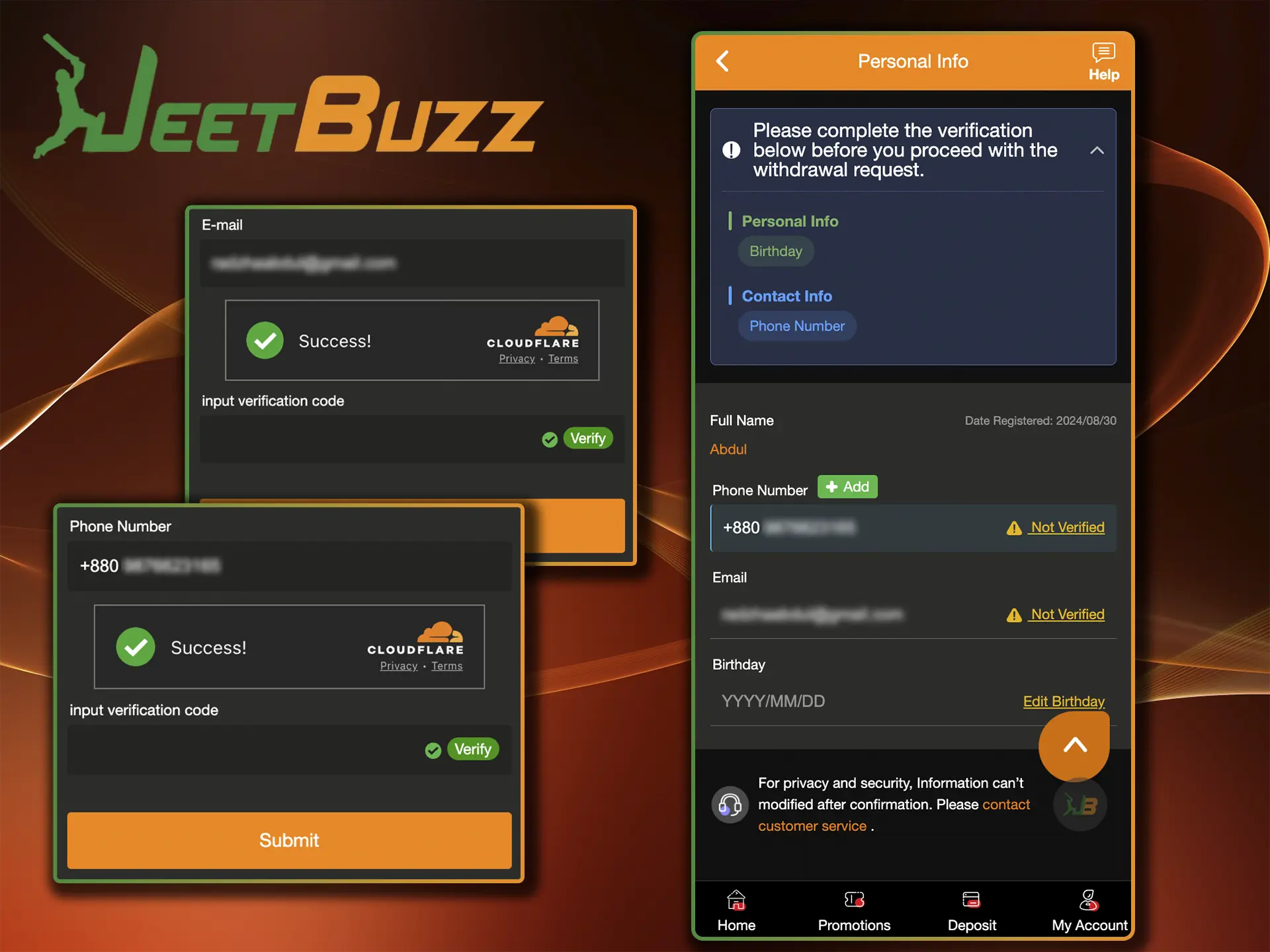Expand the Personal Info birthday section
This screenshot has height=952, width=1270.
pos(775,251)
